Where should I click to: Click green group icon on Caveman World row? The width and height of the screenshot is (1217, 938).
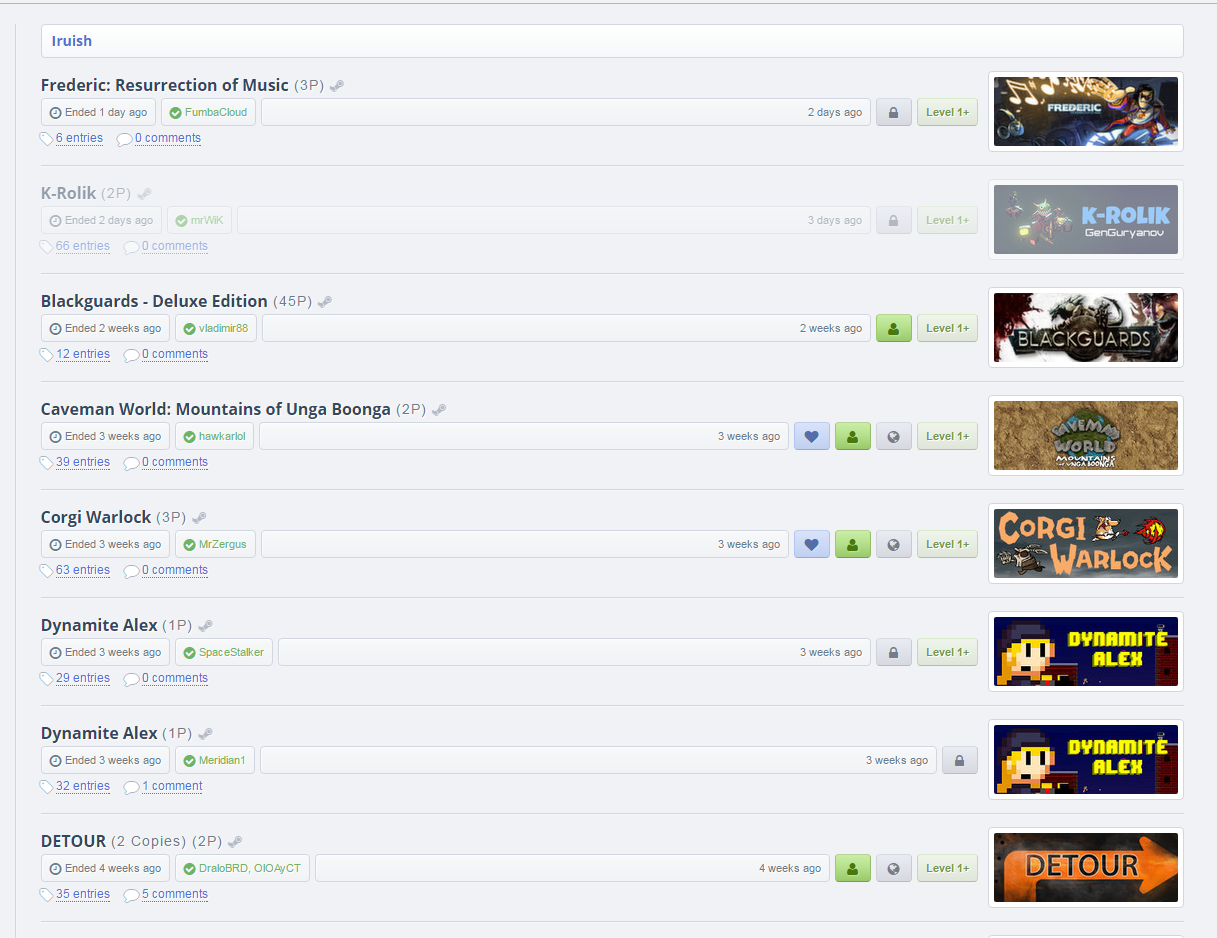[853, 436]
